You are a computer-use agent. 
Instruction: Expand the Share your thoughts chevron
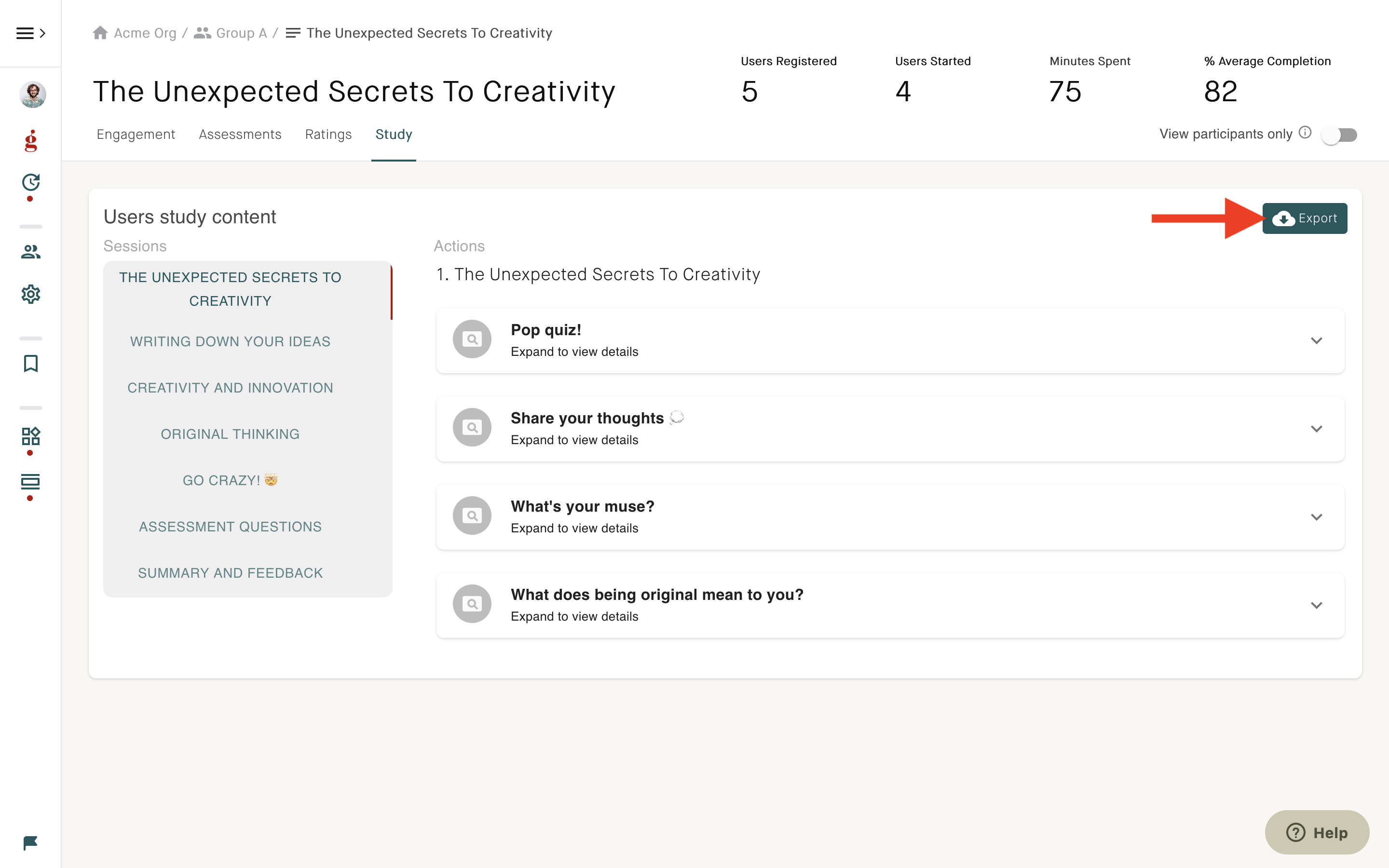click(x=1317, y=429)
